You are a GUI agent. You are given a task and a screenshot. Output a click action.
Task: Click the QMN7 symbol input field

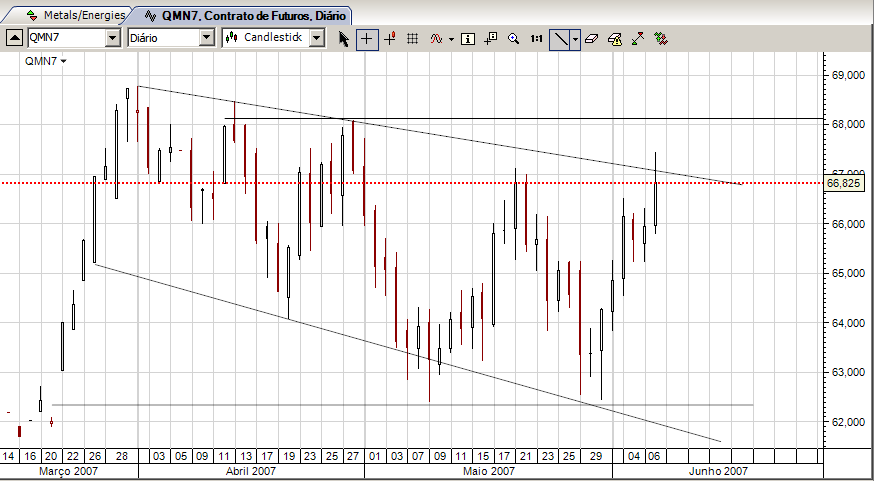(x=67, y=38)
